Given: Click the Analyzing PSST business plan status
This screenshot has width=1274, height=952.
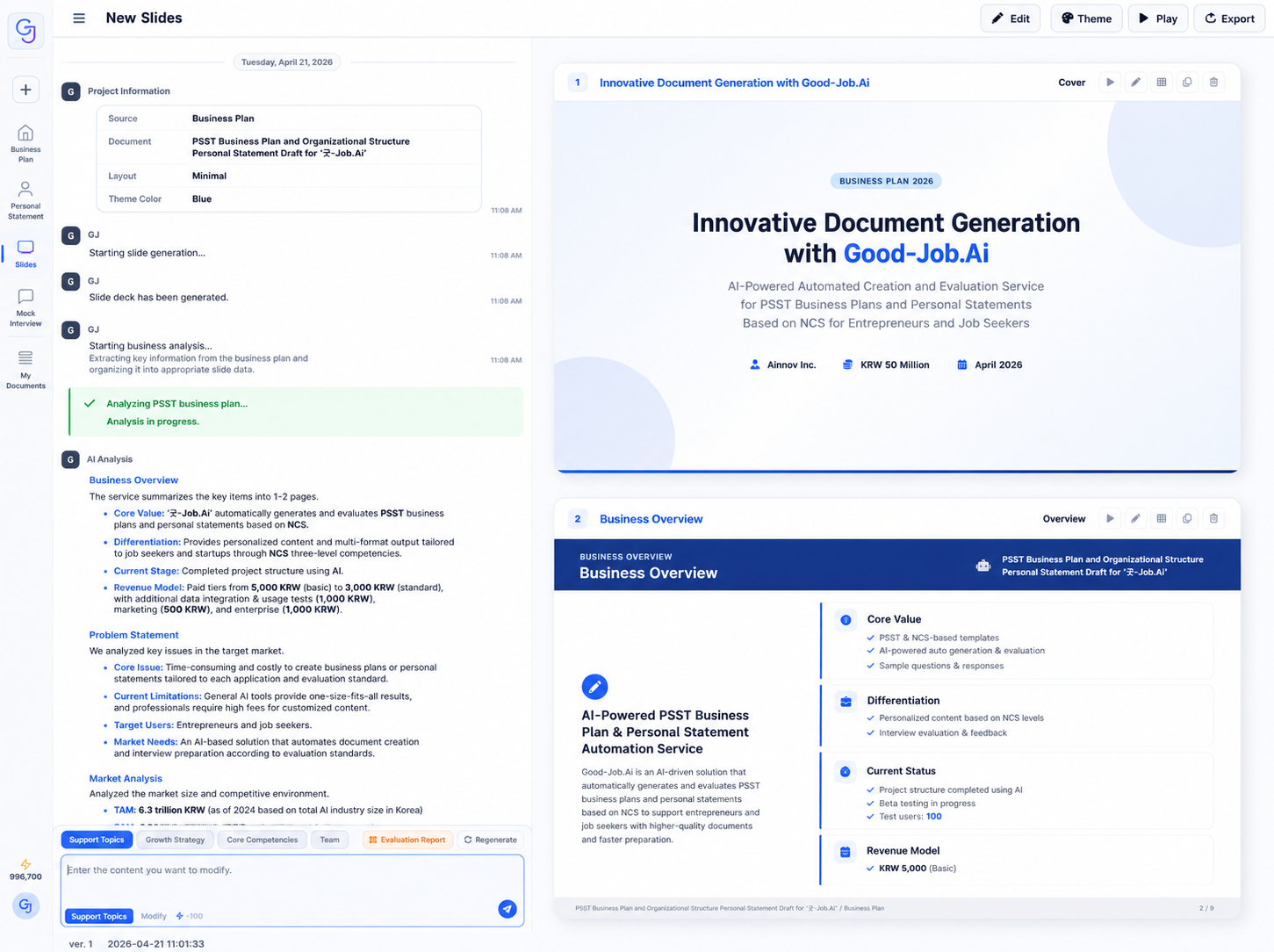Looking at the screenshot, I should point(296,412).
